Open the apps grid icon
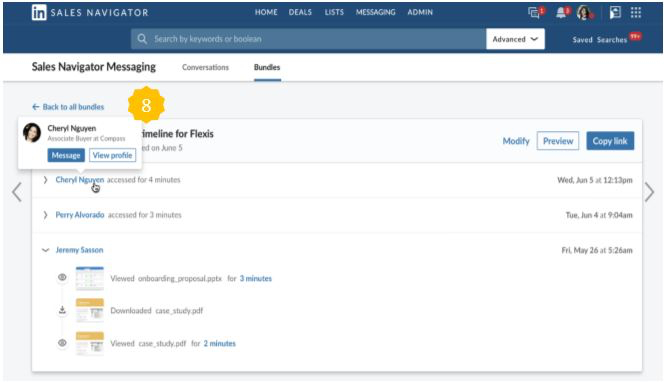Screen dimensions: 664x382 click(x=636, y=12)
